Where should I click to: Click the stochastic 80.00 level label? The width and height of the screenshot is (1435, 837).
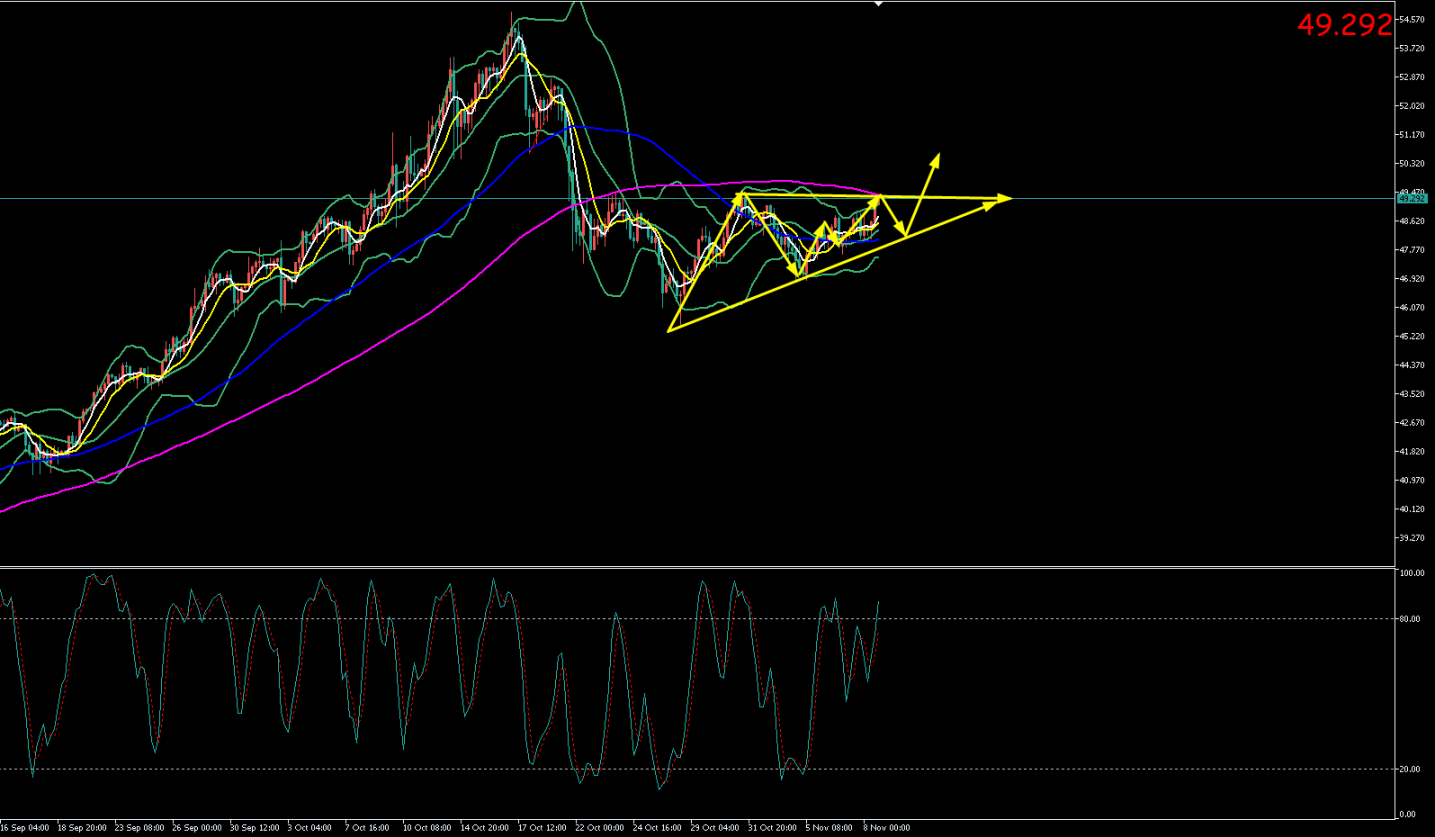(x=1411, y=619)
